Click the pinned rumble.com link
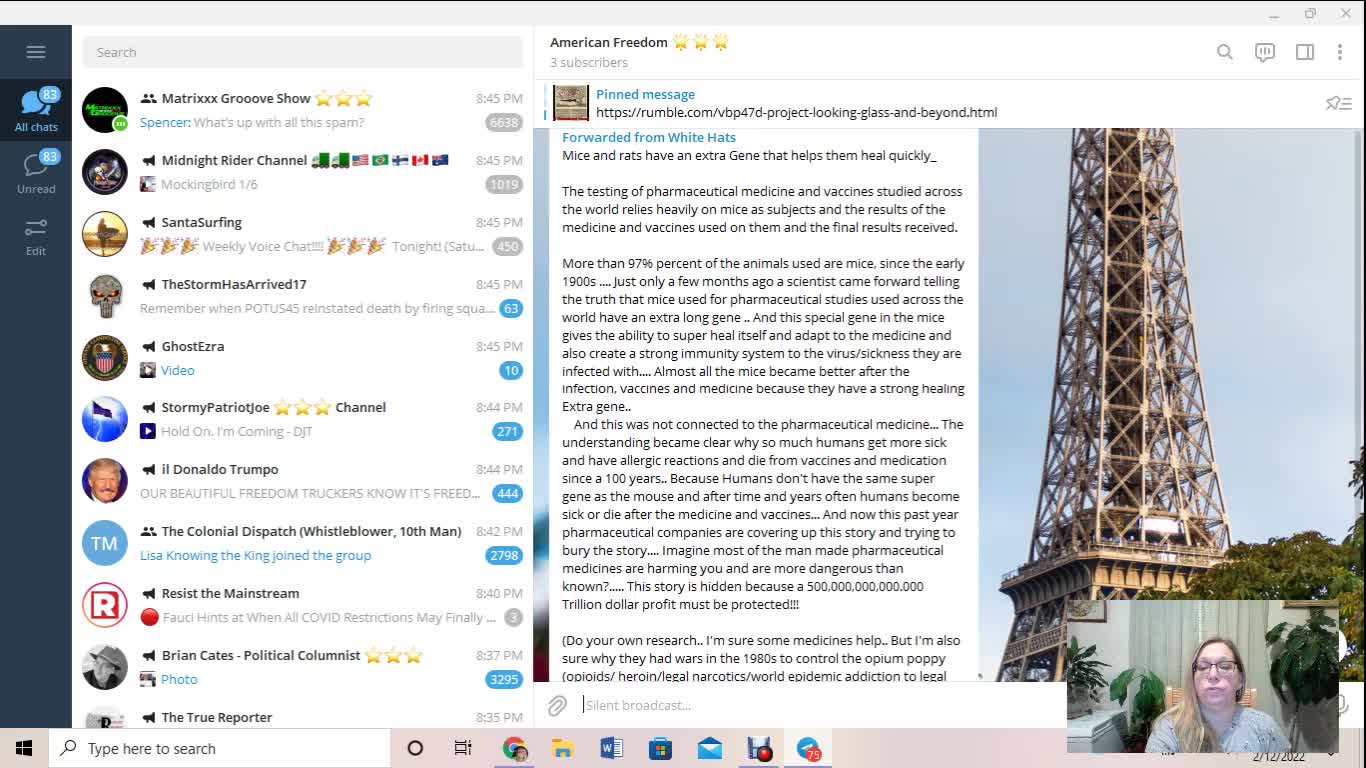1366x768 pixels. (x=796, y=112)
